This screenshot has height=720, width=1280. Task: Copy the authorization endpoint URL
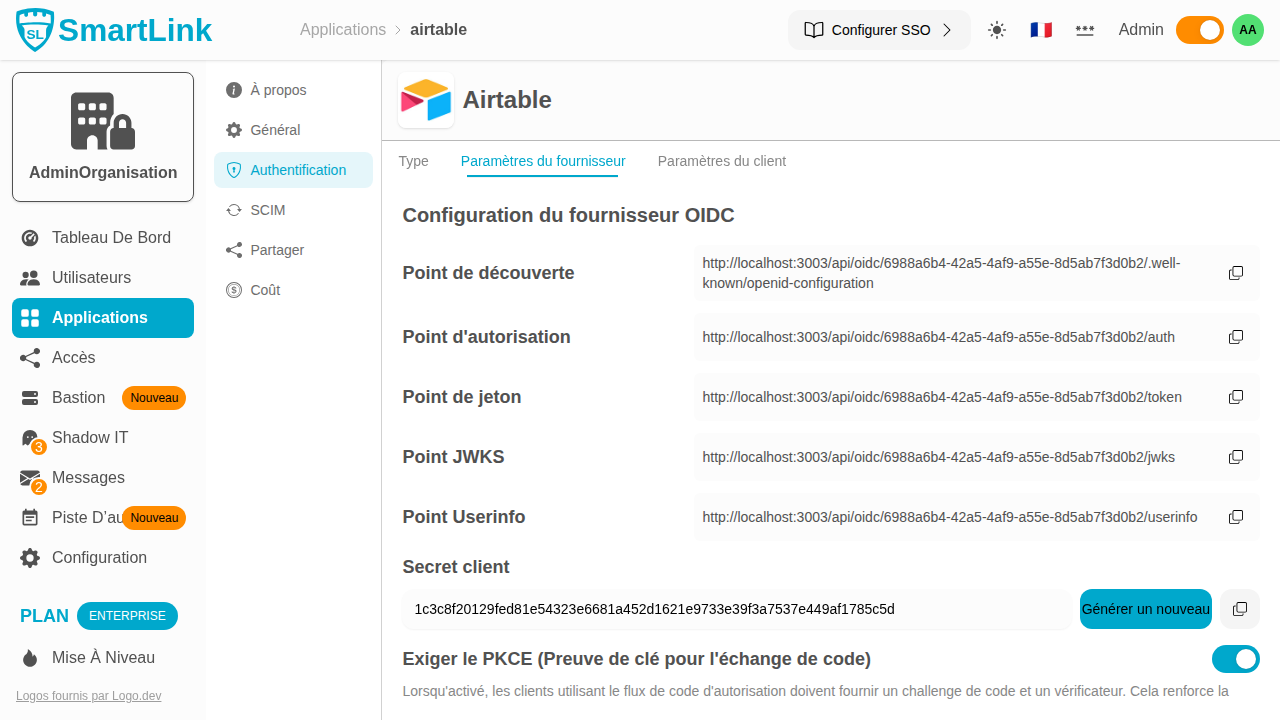click(x=1236, y=337)
